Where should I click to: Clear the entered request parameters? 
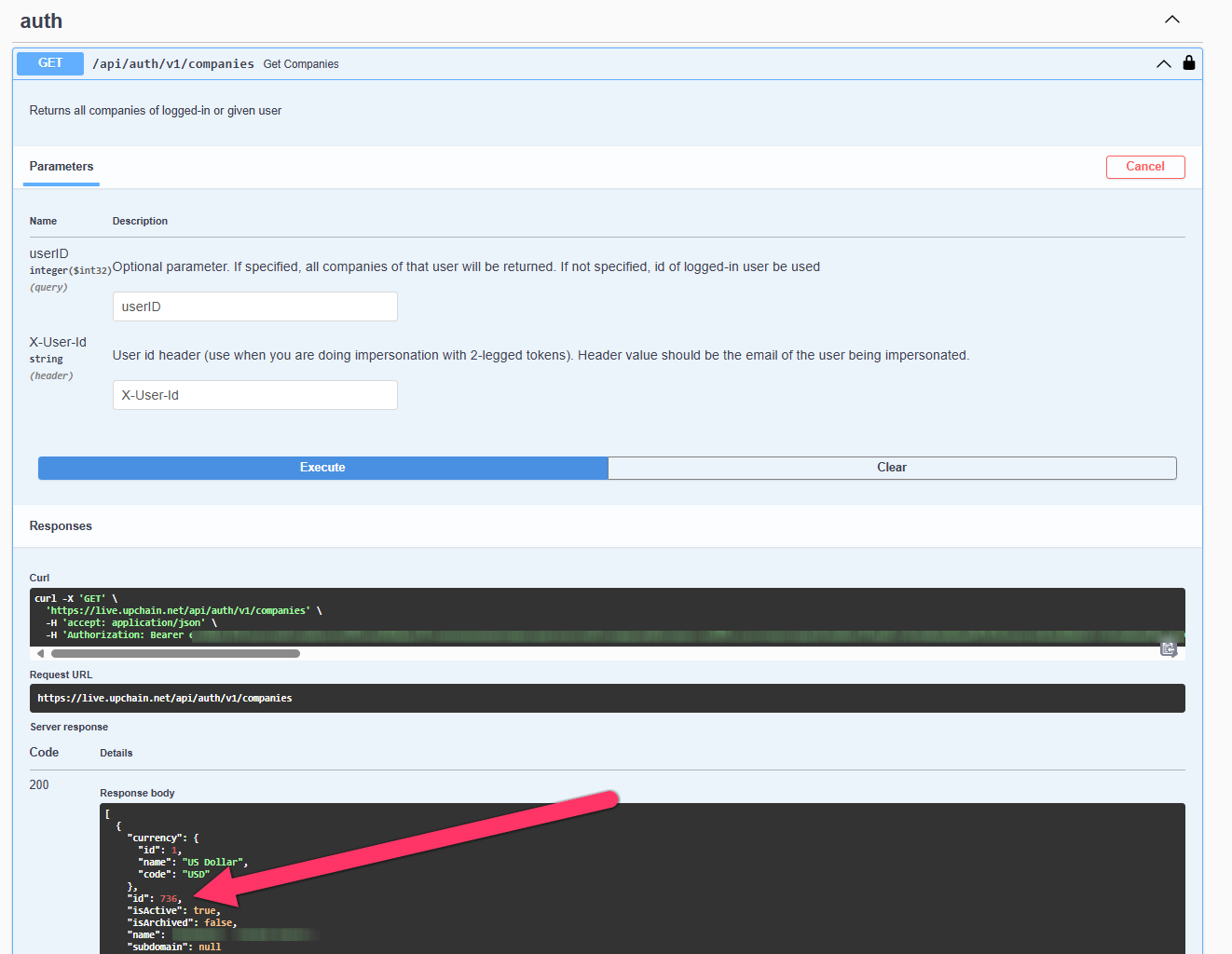pyautogui.click(x=891, y=468)
